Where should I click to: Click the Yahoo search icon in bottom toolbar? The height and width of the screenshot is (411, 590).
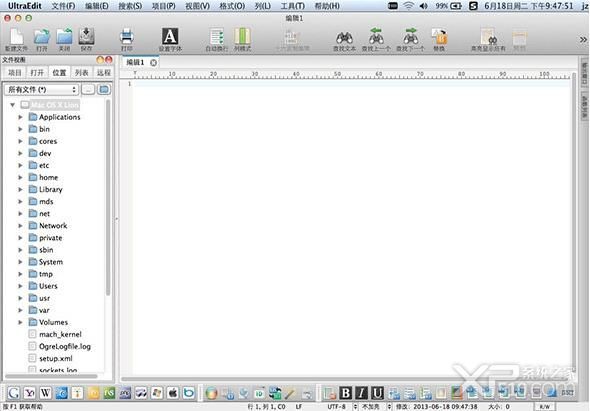point(30,393)
